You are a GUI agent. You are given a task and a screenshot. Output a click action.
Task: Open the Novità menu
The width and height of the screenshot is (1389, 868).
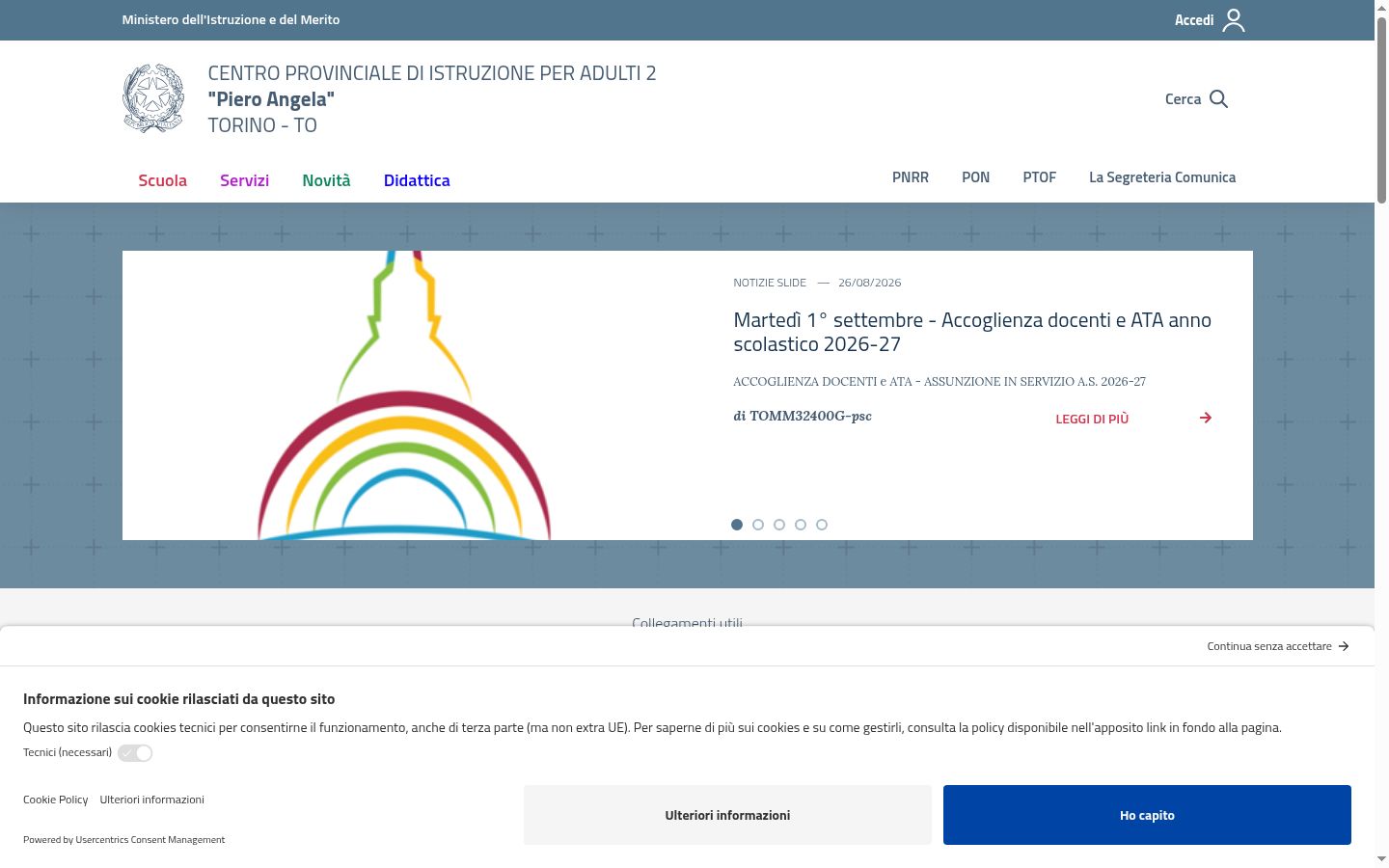[326, 180]
